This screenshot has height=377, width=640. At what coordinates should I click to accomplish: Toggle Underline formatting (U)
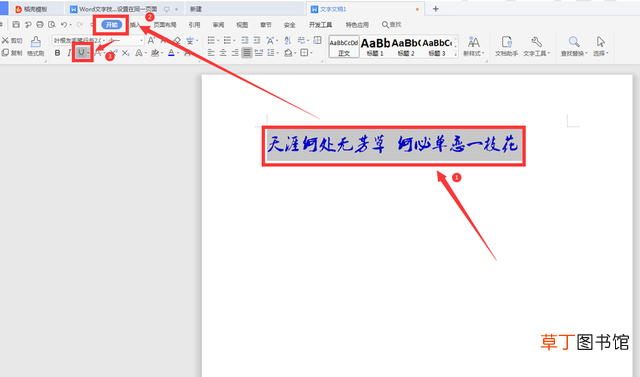pos(81,53)
